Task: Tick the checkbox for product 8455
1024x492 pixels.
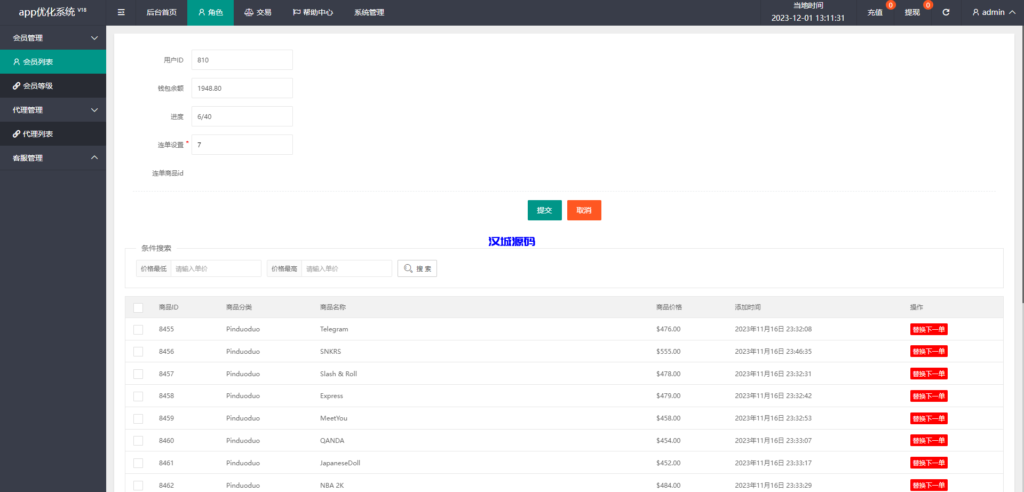Action: click(x=138, y=329)
